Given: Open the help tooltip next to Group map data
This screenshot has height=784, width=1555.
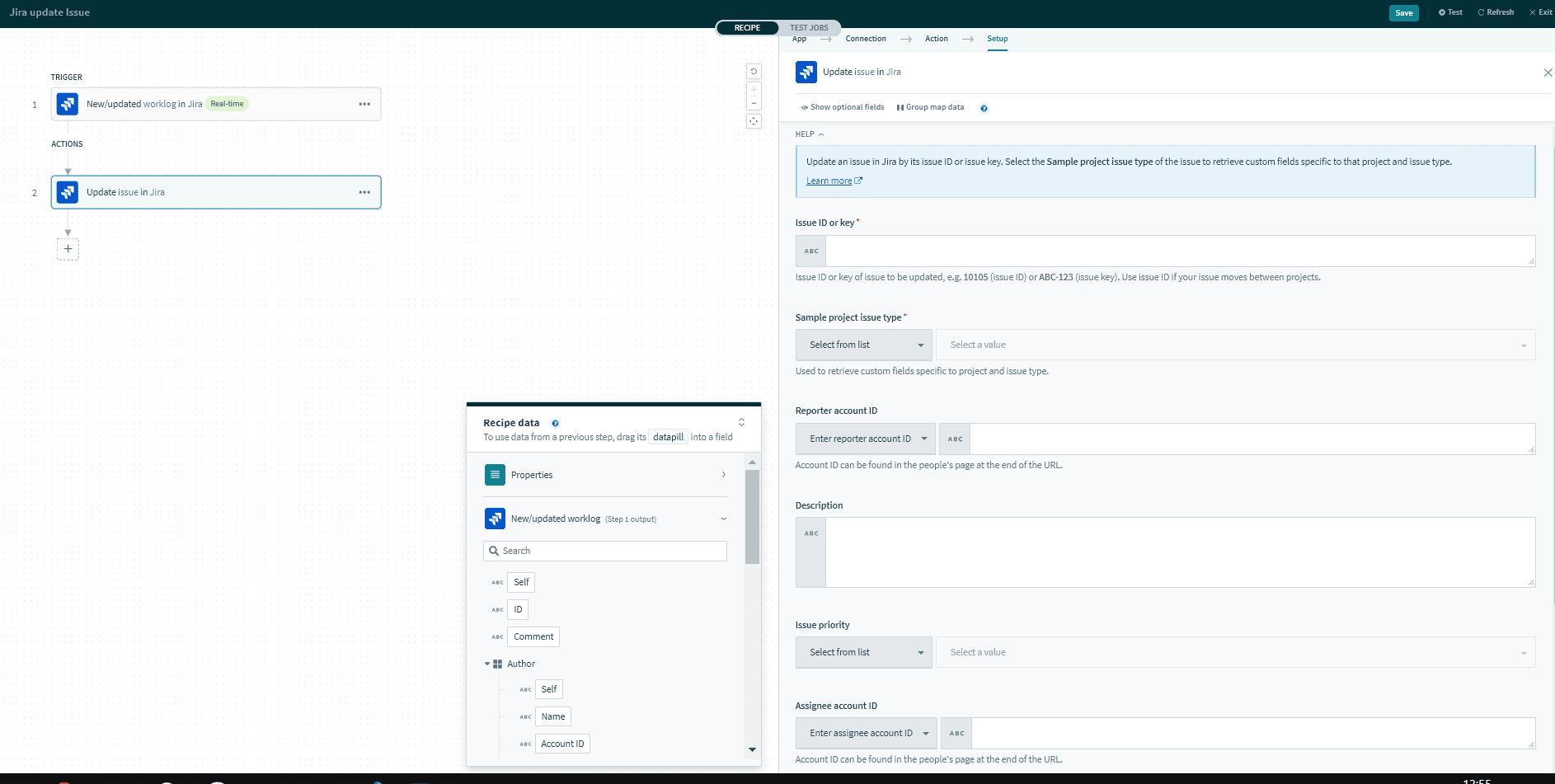Looking at the screenshot, I should tap(983, 107).
